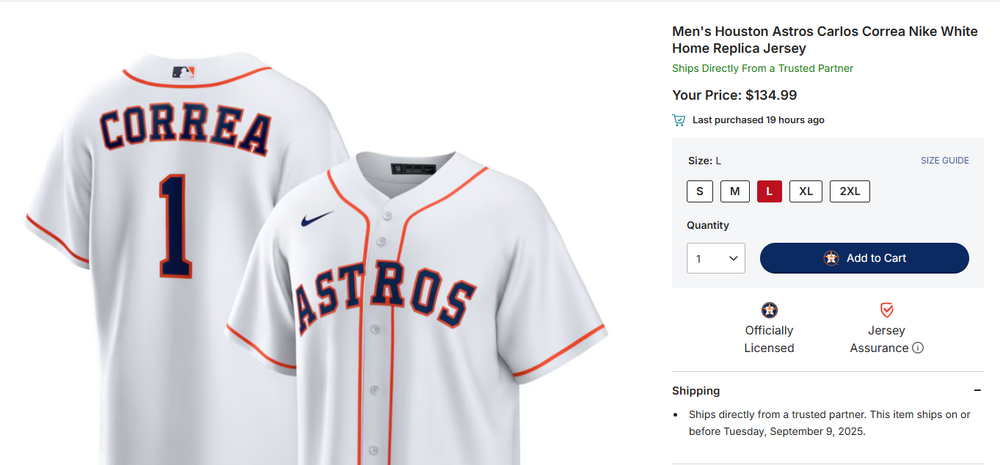Click the Officially Licensed label
Viewport: 1000px width, 465px height.
[769, 339]
